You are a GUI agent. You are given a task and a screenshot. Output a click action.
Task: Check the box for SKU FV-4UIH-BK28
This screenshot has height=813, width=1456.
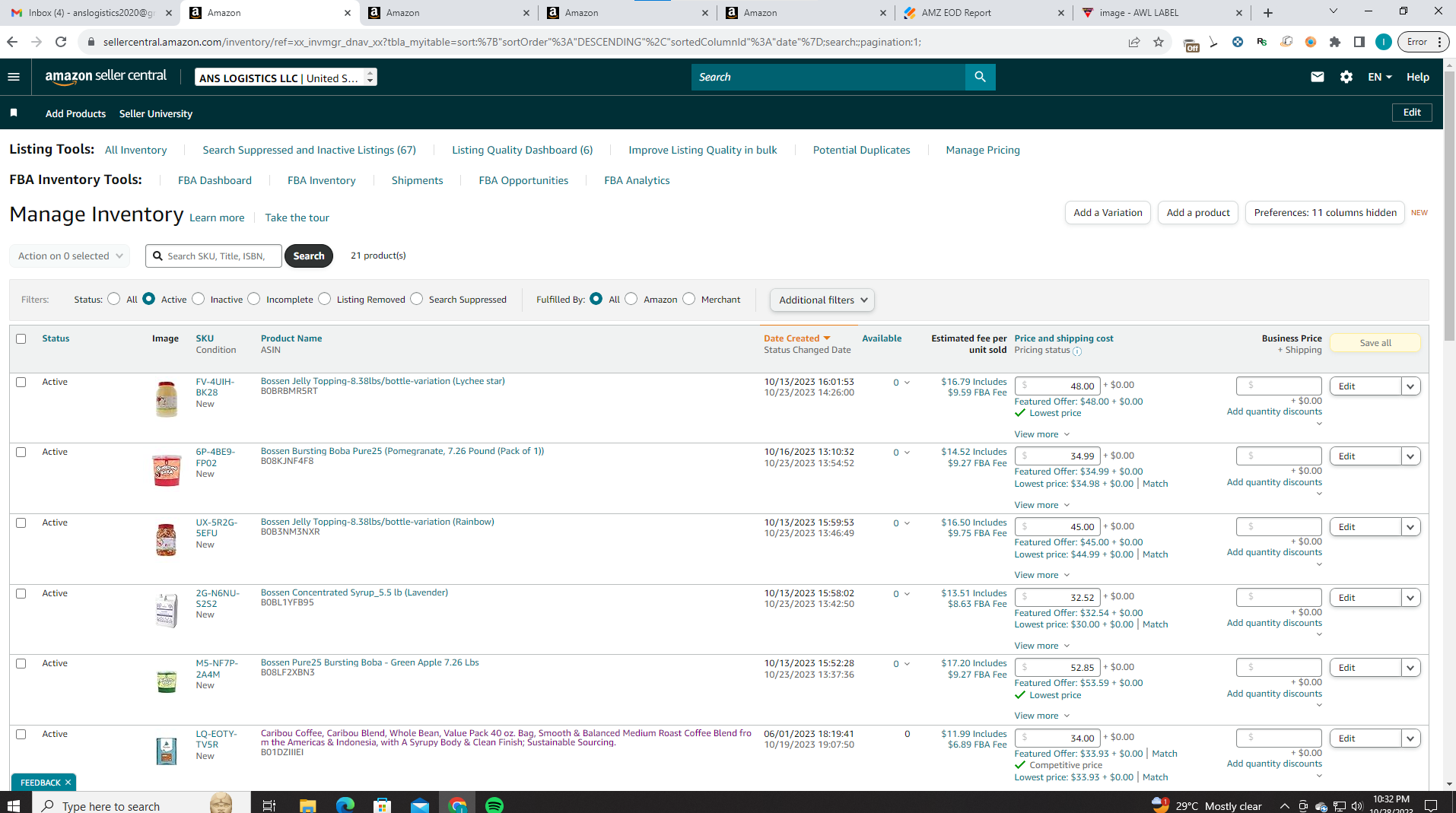(21, 382)
